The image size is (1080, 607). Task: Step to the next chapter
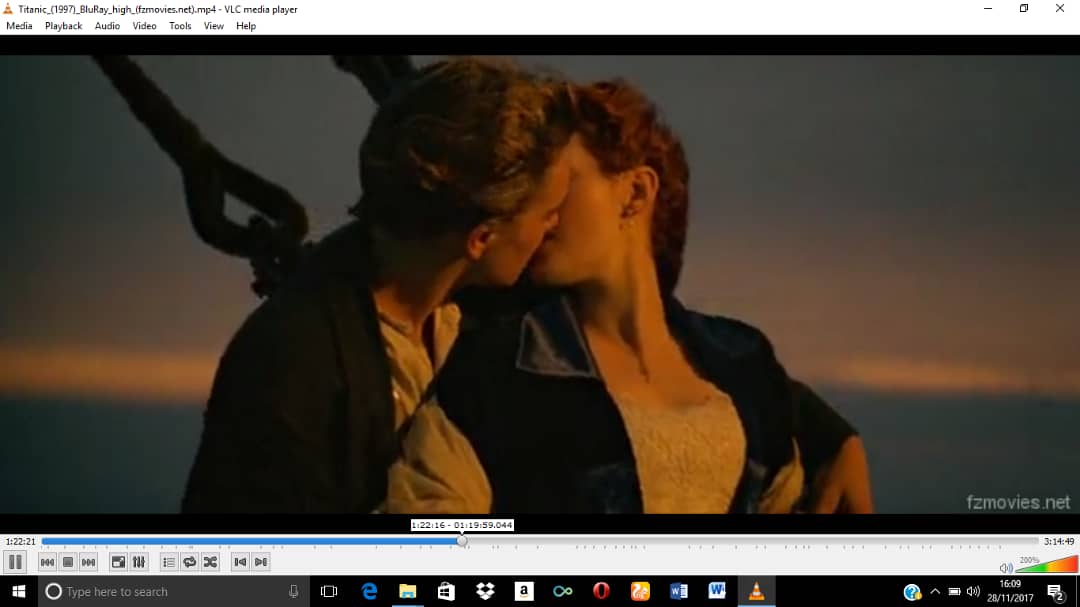(261, 562)
